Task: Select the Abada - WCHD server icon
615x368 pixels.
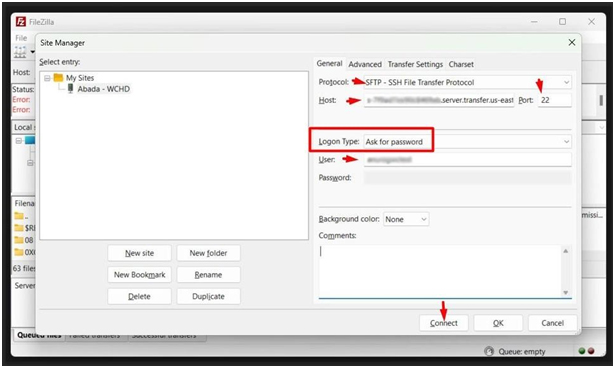Action: tap(71, 89)
